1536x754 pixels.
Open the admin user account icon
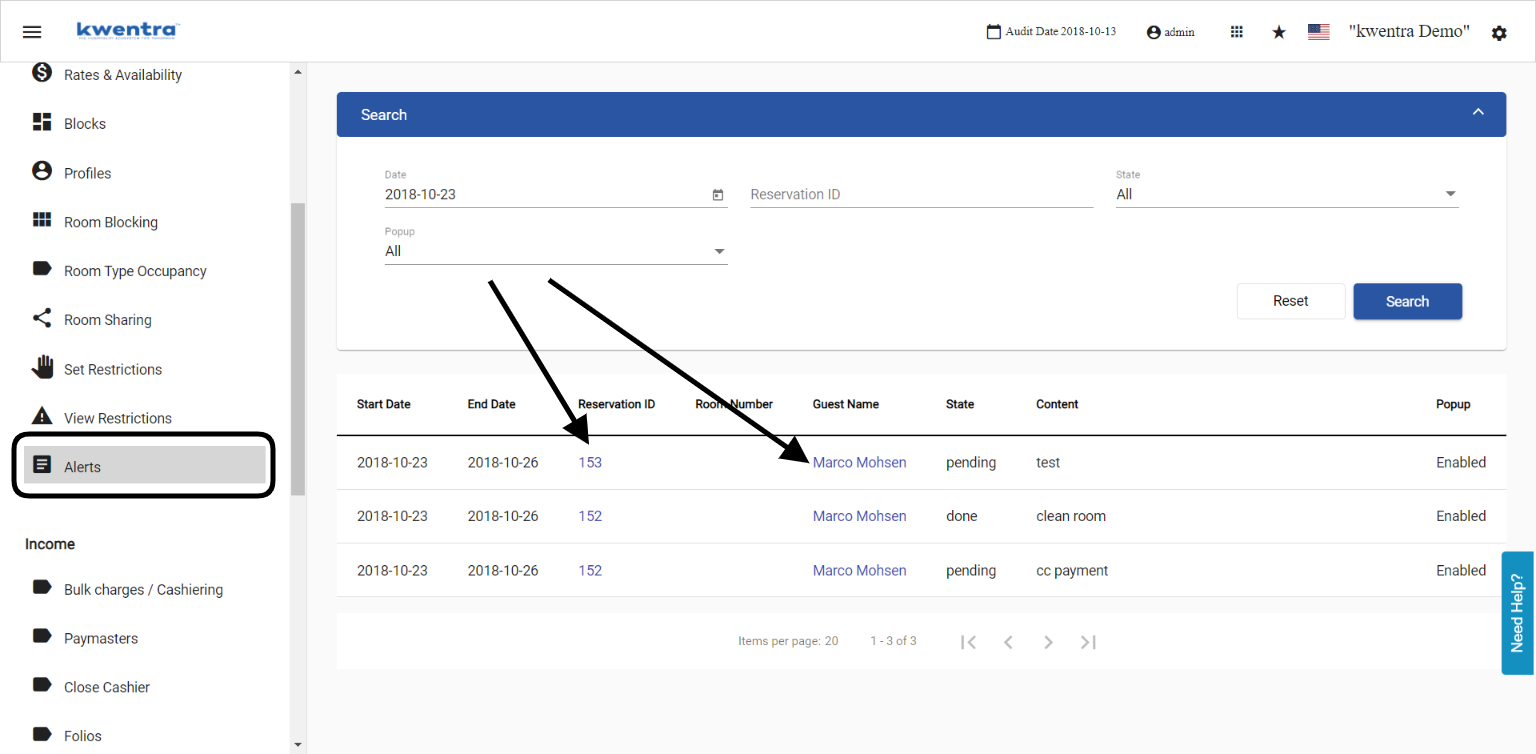point(1153,32)
